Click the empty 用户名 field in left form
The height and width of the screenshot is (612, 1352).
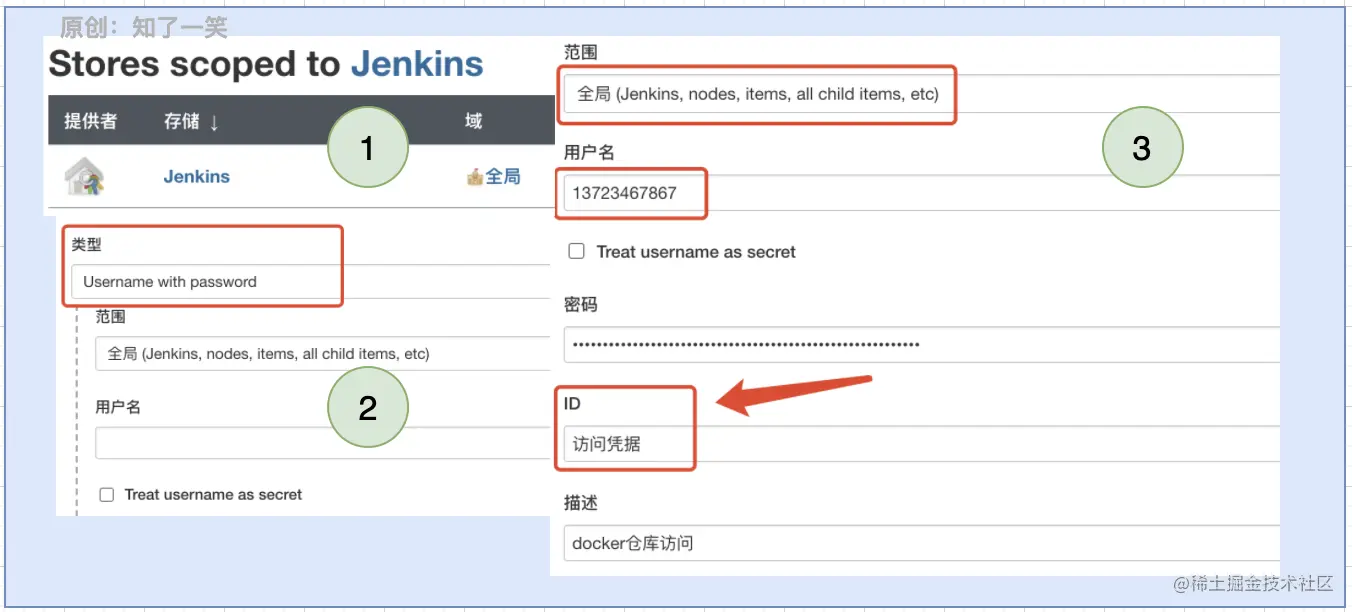point(322,443)
